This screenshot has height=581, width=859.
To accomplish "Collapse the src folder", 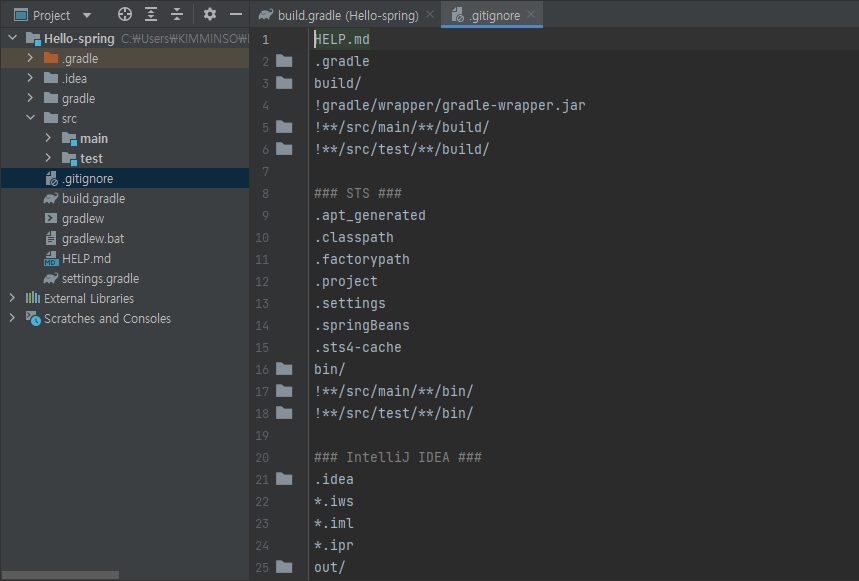I will 31,118.
